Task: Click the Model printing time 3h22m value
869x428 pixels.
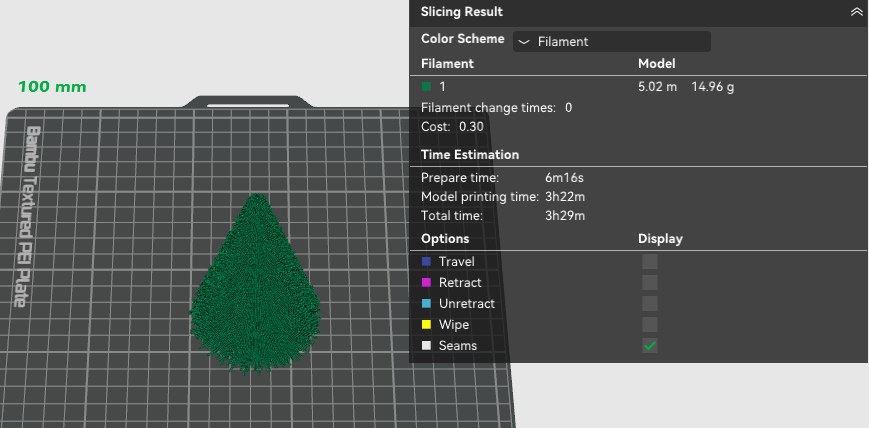Action: 565,197
